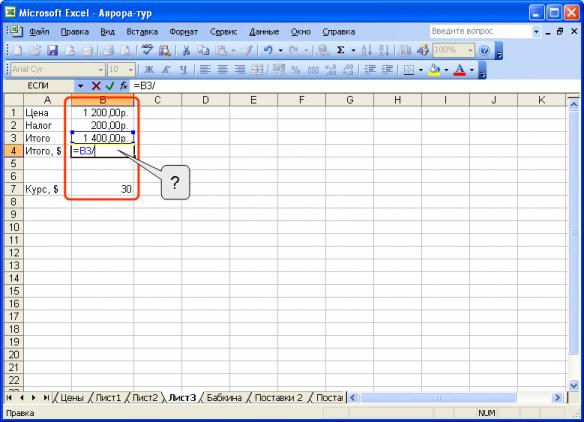Click the cell with 1 400,00р.
Viewport: 584px width, 422px height.
point(102,138)
